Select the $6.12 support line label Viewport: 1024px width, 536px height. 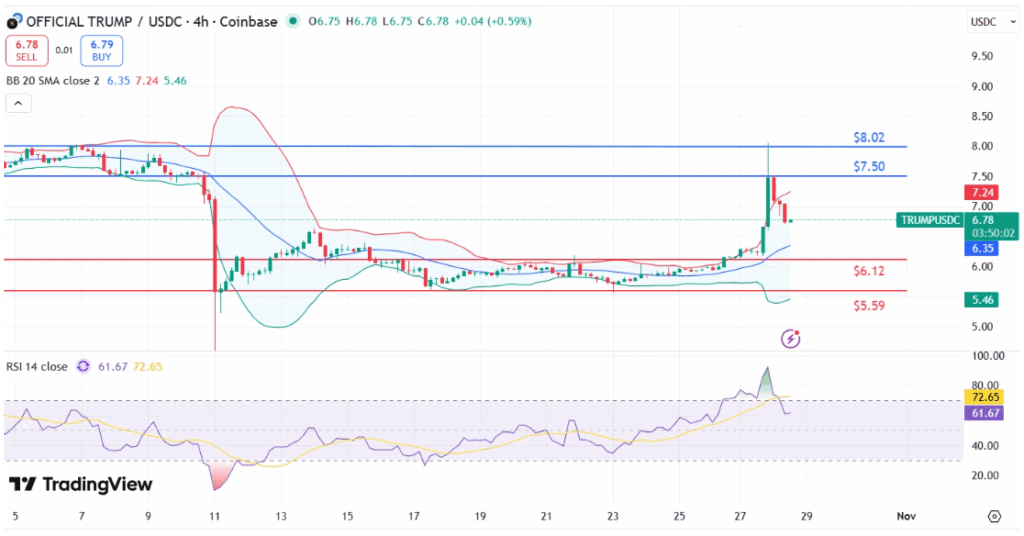(868, 271)
